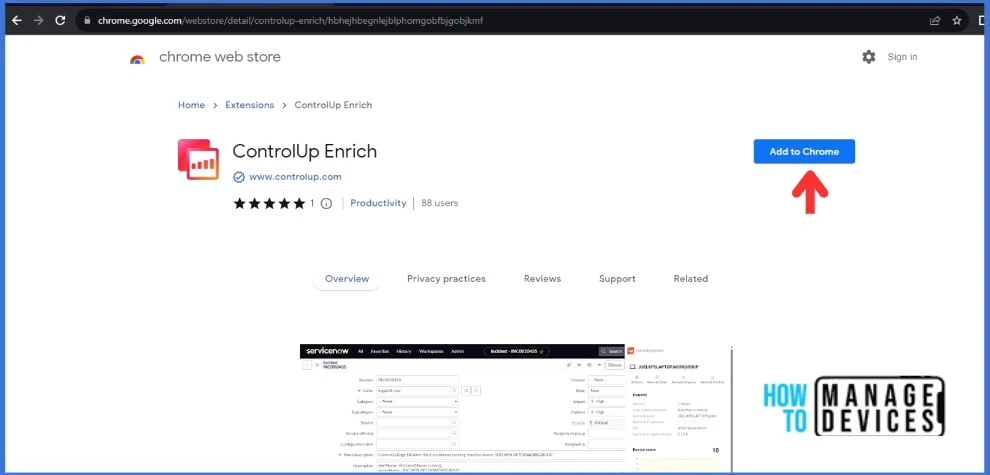Screen dimensions: 990x475
Task: Go to the Home breadcrumb
Action: click(x=191, y=105)
